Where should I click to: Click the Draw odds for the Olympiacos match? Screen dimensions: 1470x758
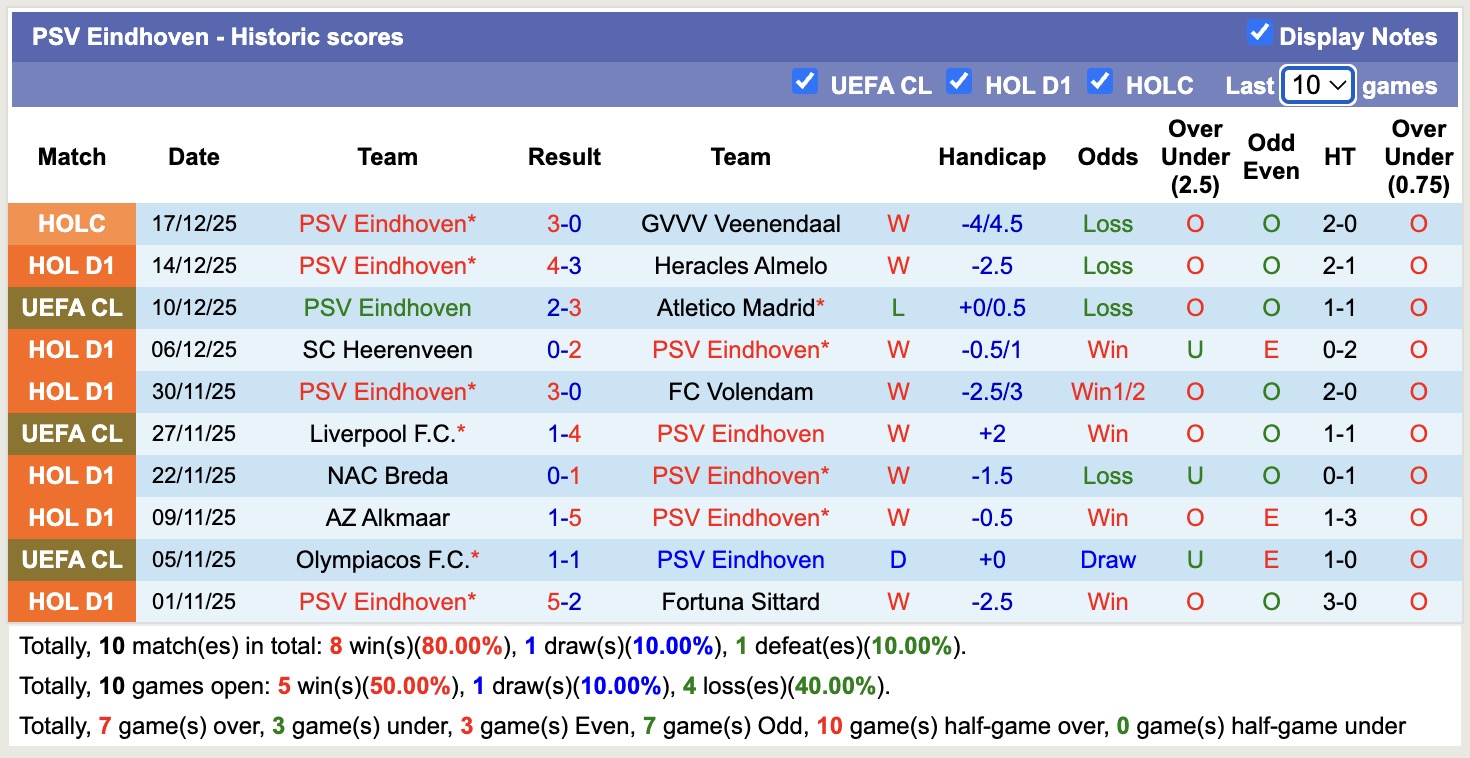click(1107, 559)
